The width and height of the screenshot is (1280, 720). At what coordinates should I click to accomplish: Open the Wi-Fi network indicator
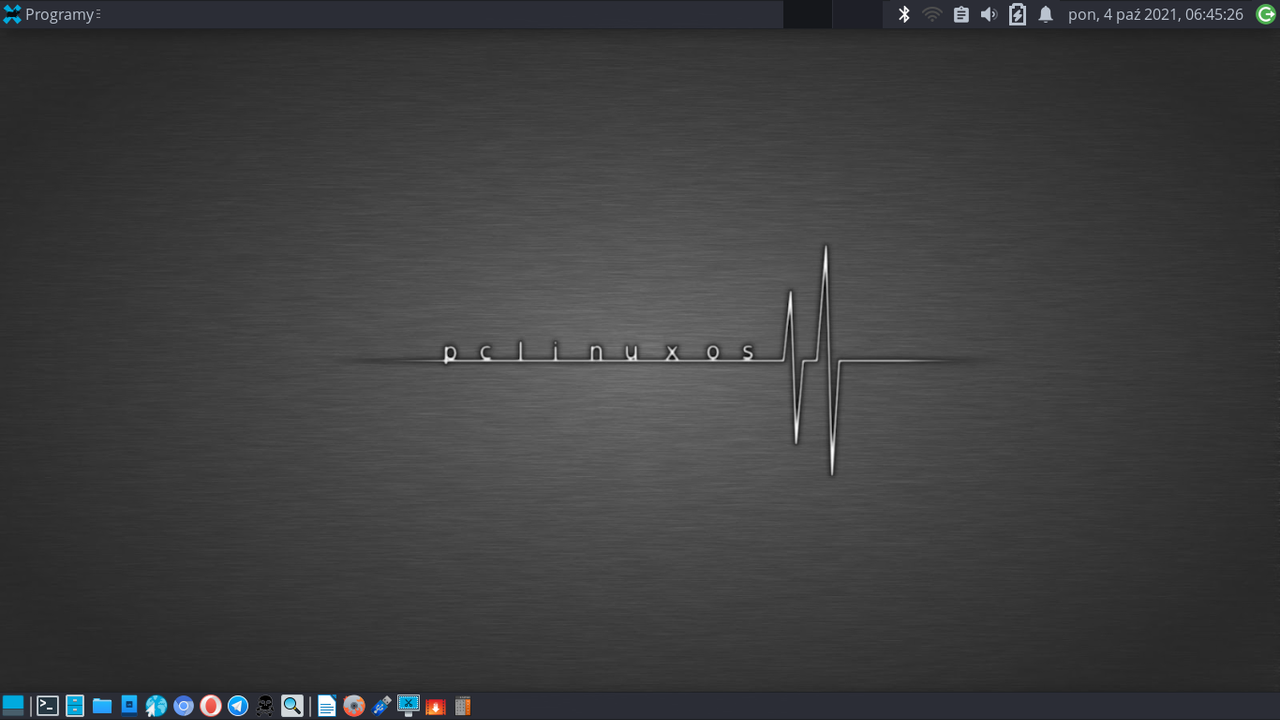point(932,14)
